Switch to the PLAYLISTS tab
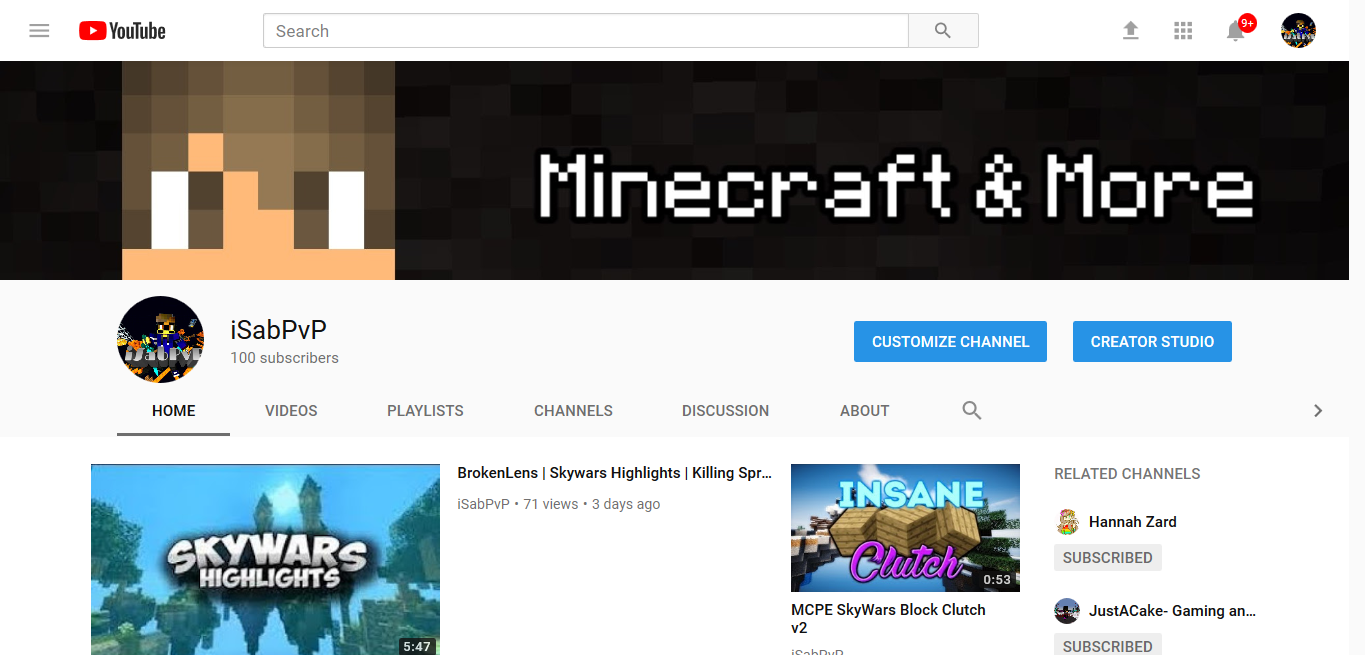 point(425,411)
